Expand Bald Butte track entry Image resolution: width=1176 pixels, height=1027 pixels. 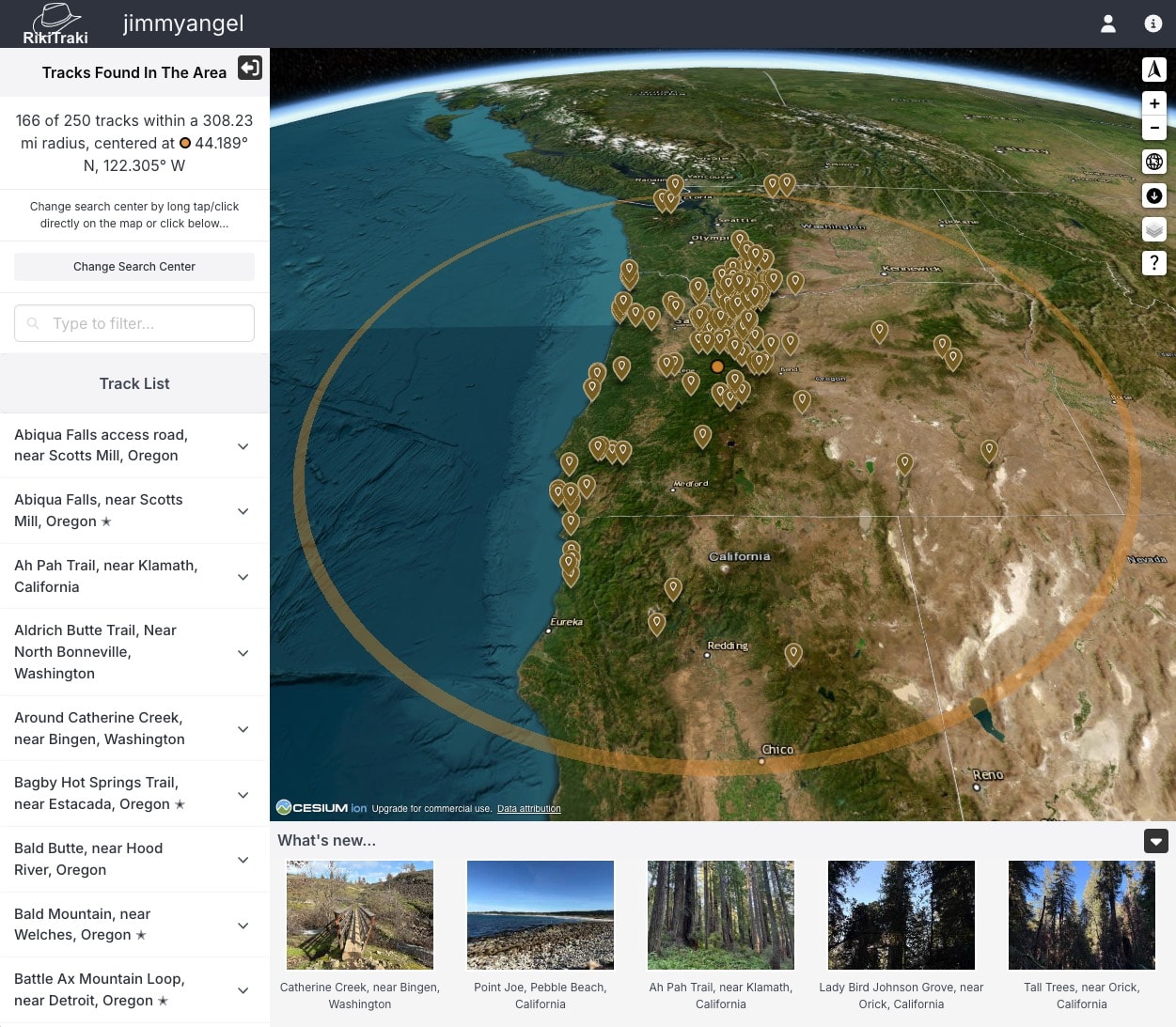243,860
